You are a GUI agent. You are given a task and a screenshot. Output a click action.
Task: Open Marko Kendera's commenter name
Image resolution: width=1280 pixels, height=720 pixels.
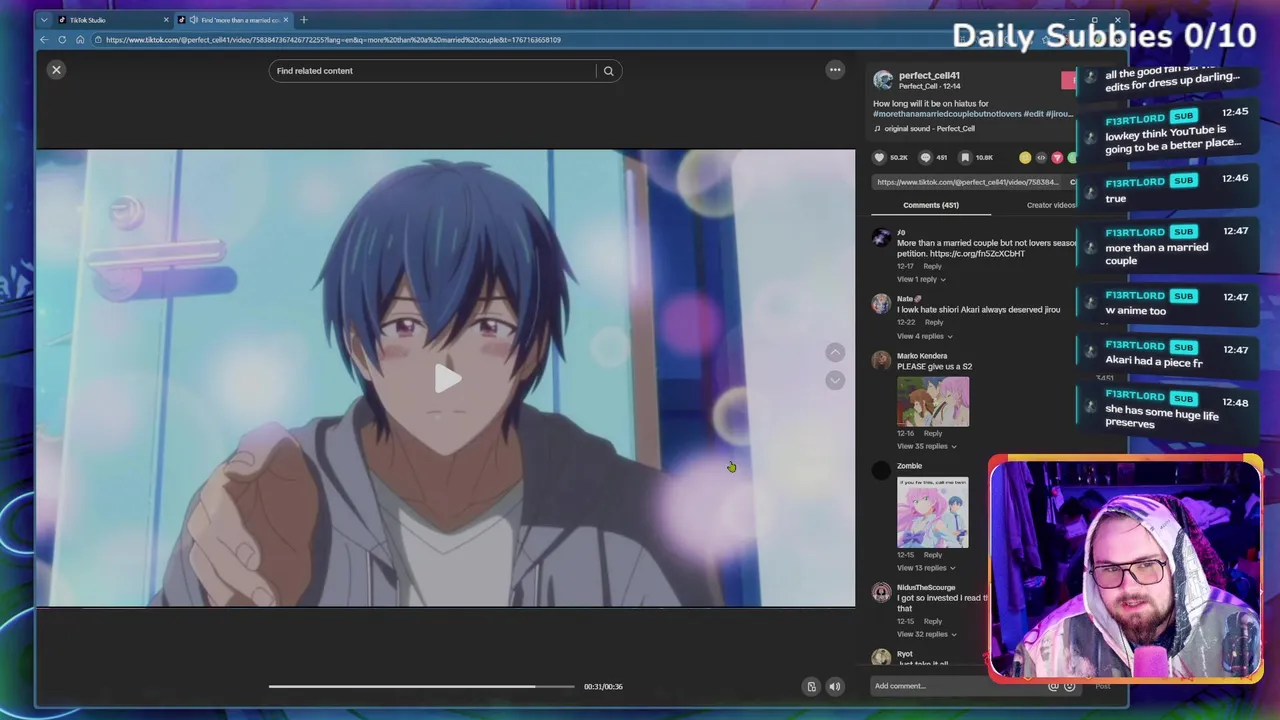click(922, 355)
